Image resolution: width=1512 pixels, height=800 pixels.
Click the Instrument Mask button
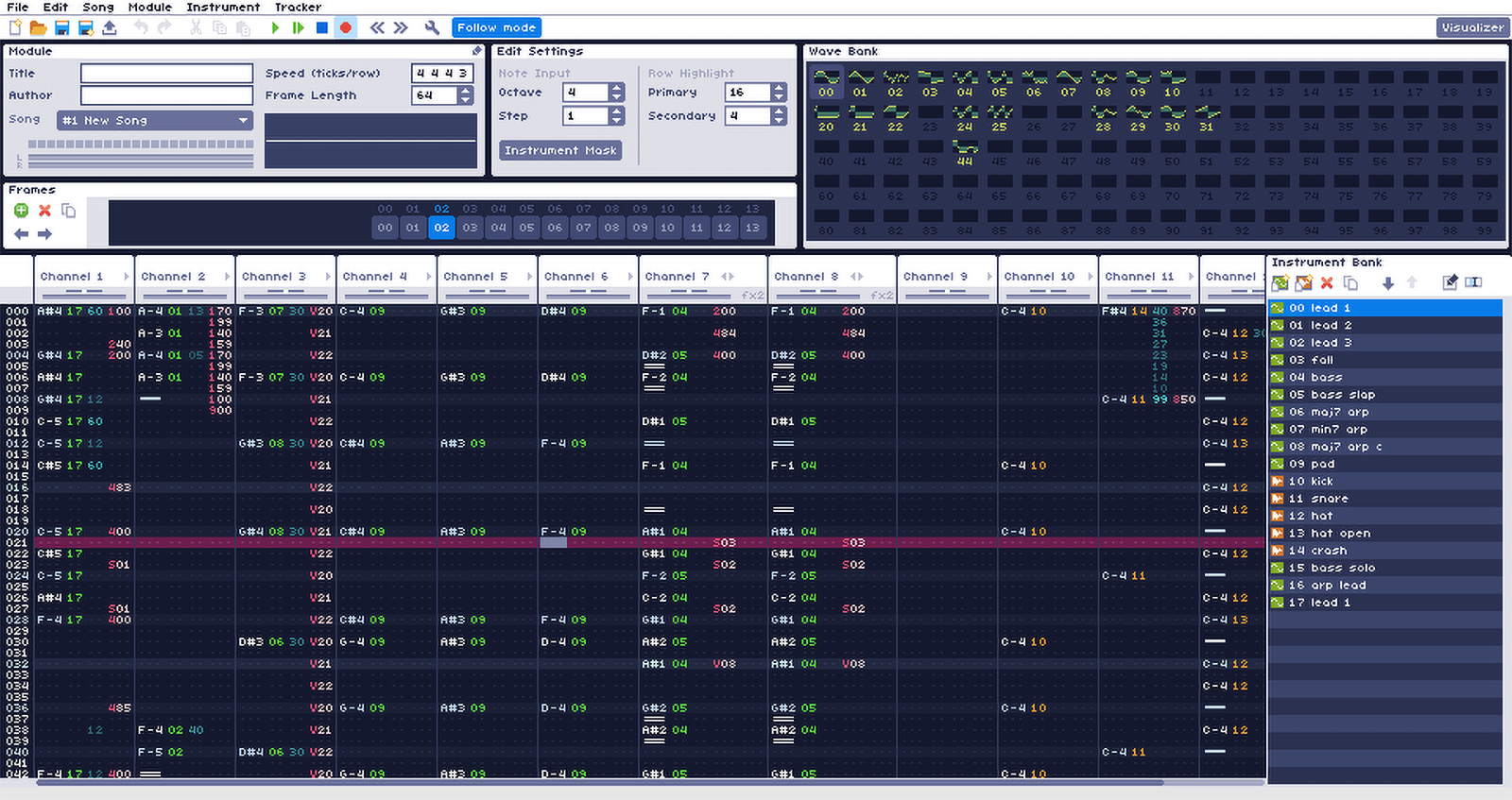(560, 150)
